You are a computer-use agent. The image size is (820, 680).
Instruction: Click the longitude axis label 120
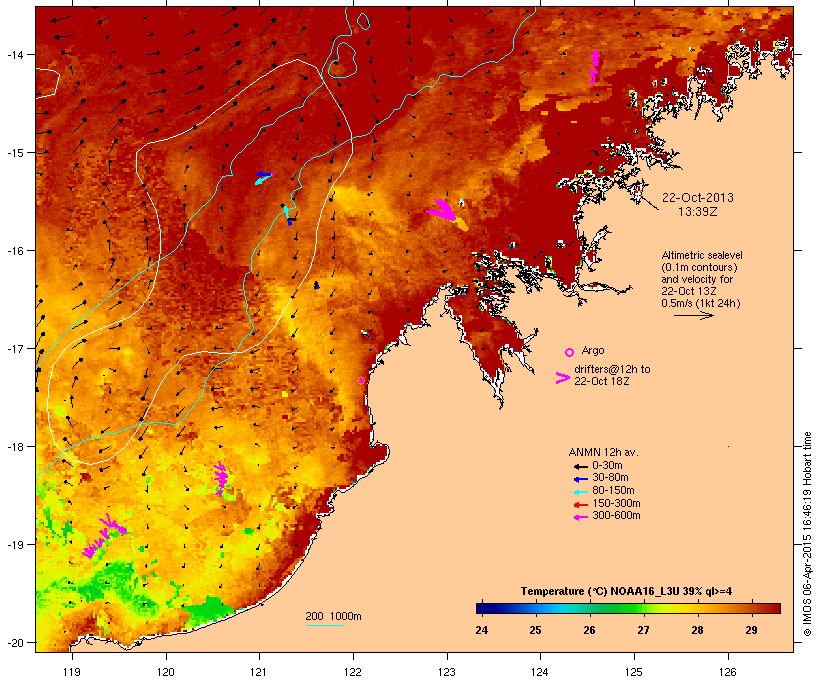tap(166, 672)
